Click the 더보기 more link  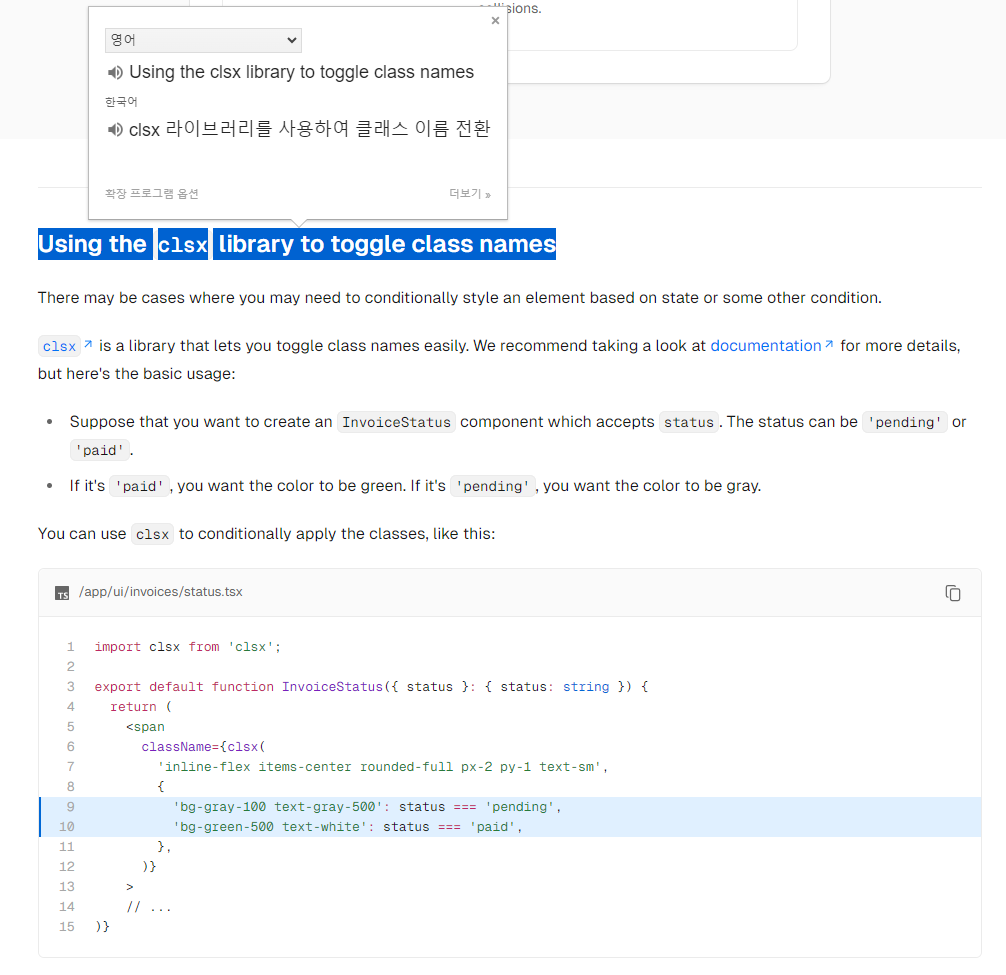[470, 194]
